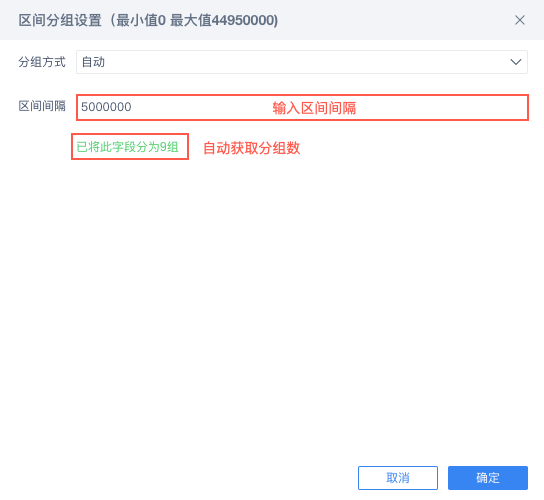Click the red box around the group count message
The width and height of the screenshot is (544, 500).
[130, 146]
